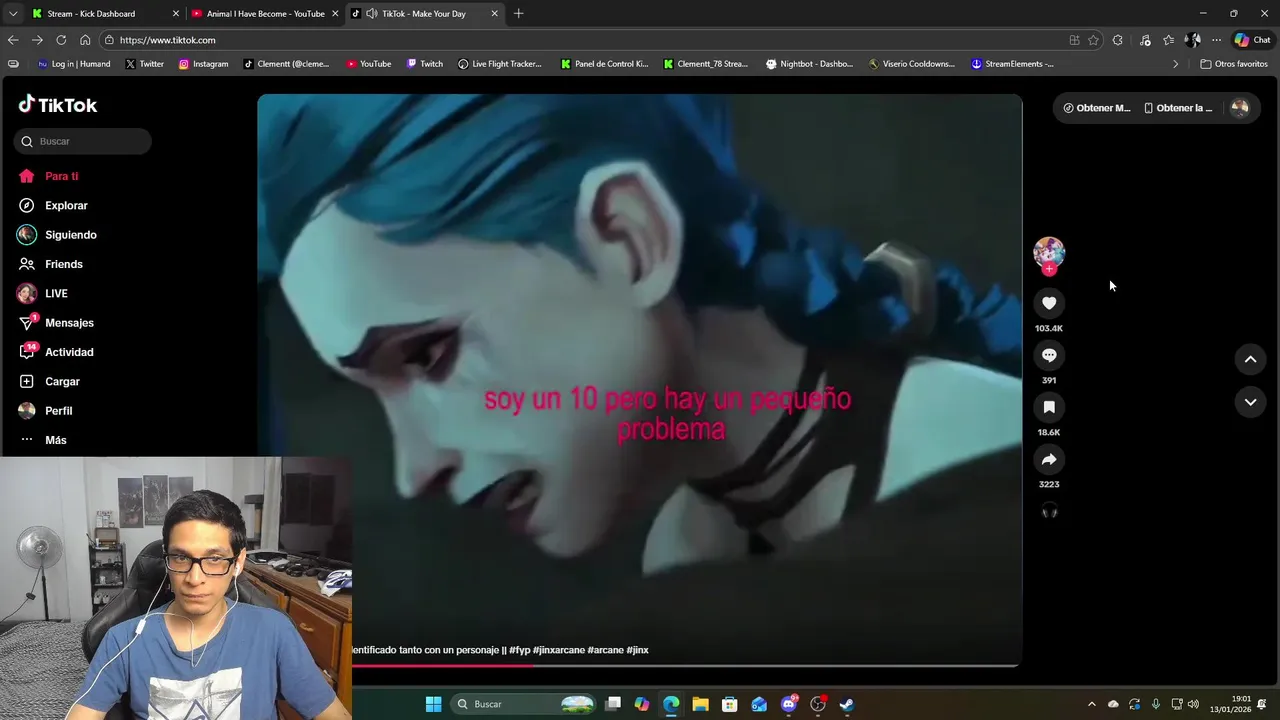This screenshot has height=720, width=1280.
Task: Go to next video with down chevron
Action: pos(1250,402)
